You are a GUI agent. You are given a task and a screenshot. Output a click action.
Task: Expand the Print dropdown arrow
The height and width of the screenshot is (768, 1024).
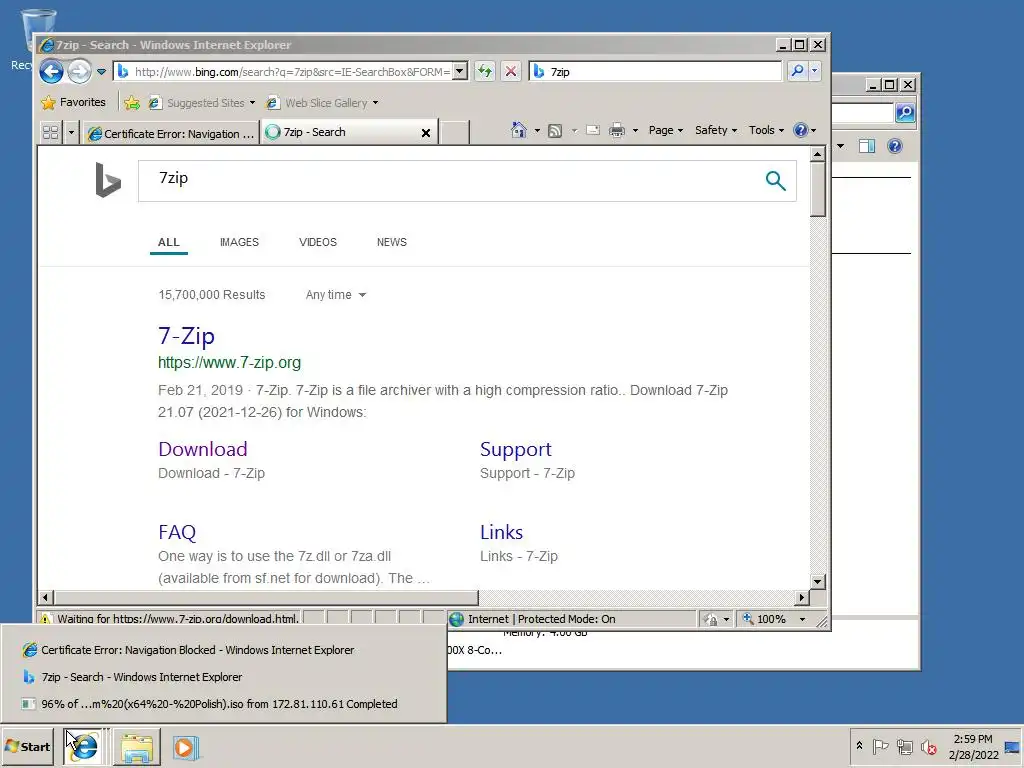coord(635,131)
